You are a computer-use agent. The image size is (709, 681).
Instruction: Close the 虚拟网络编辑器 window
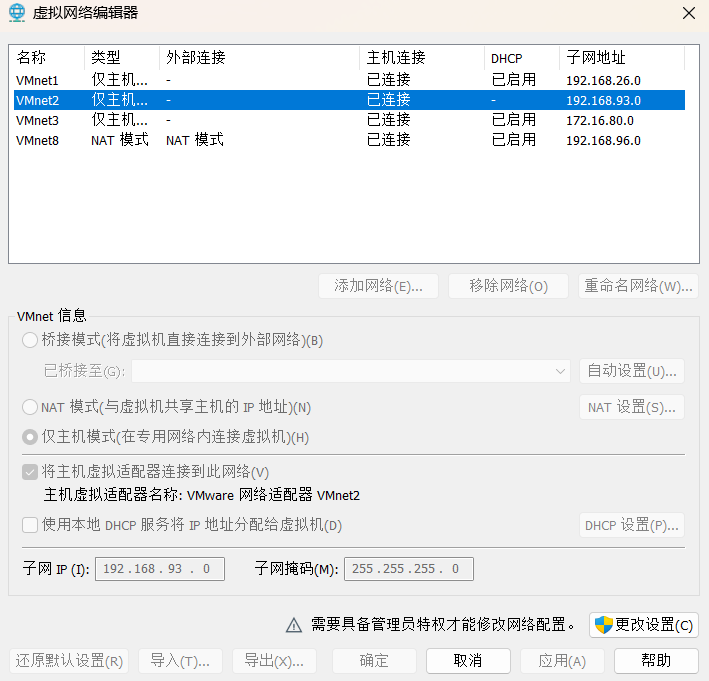pyautogui.click(x=689, y=13)
